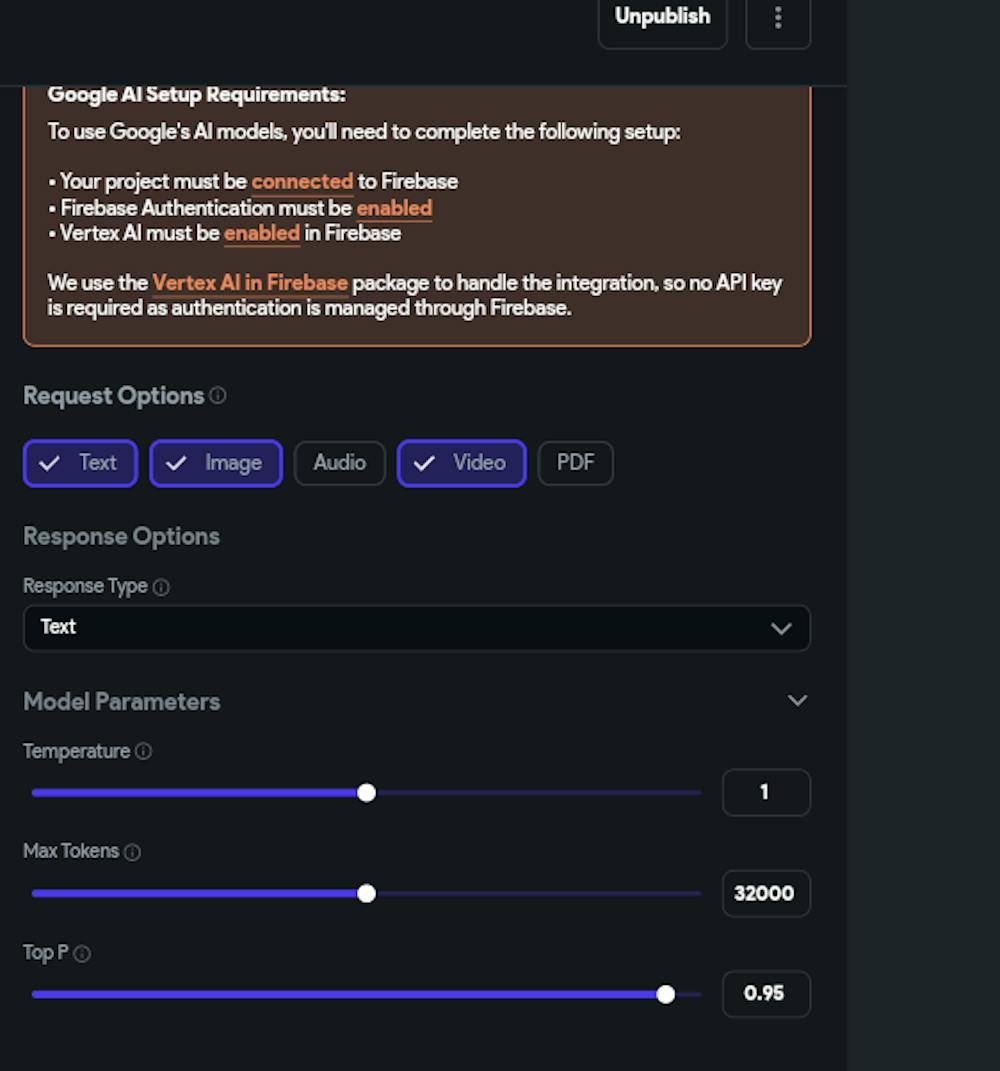Open the connected to Firebase link

pos(302,182)
